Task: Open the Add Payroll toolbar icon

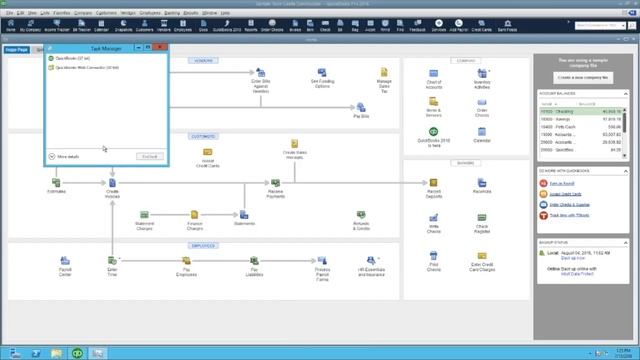Action: pyautogui.click(x=458, y=25)
